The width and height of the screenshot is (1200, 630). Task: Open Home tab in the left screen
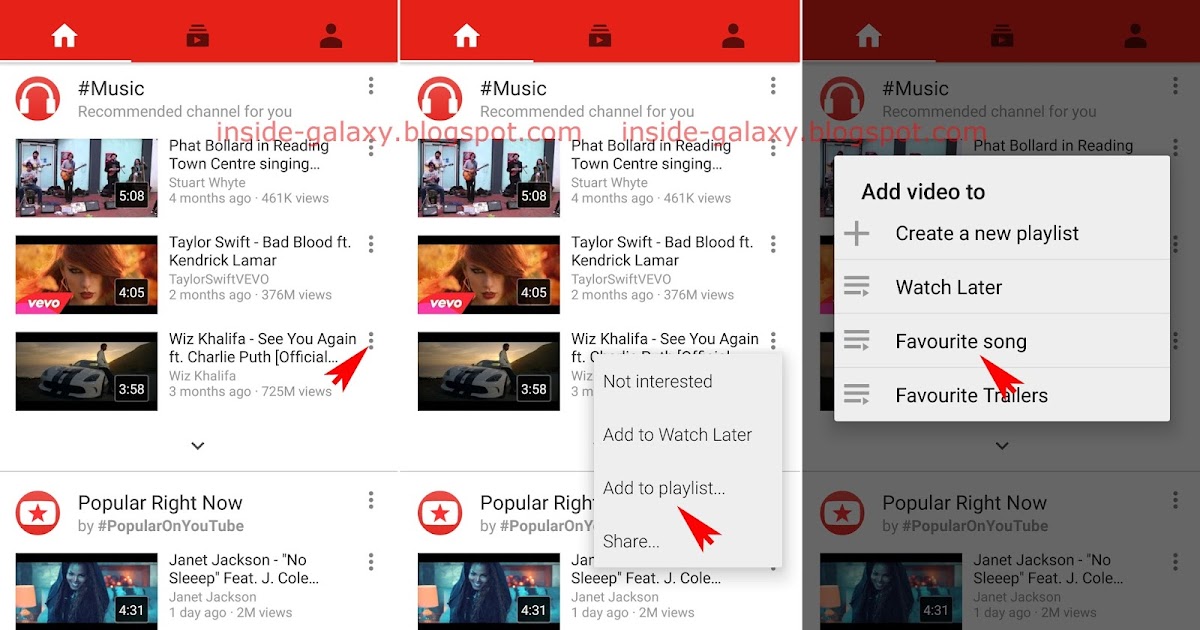point(65,36)
